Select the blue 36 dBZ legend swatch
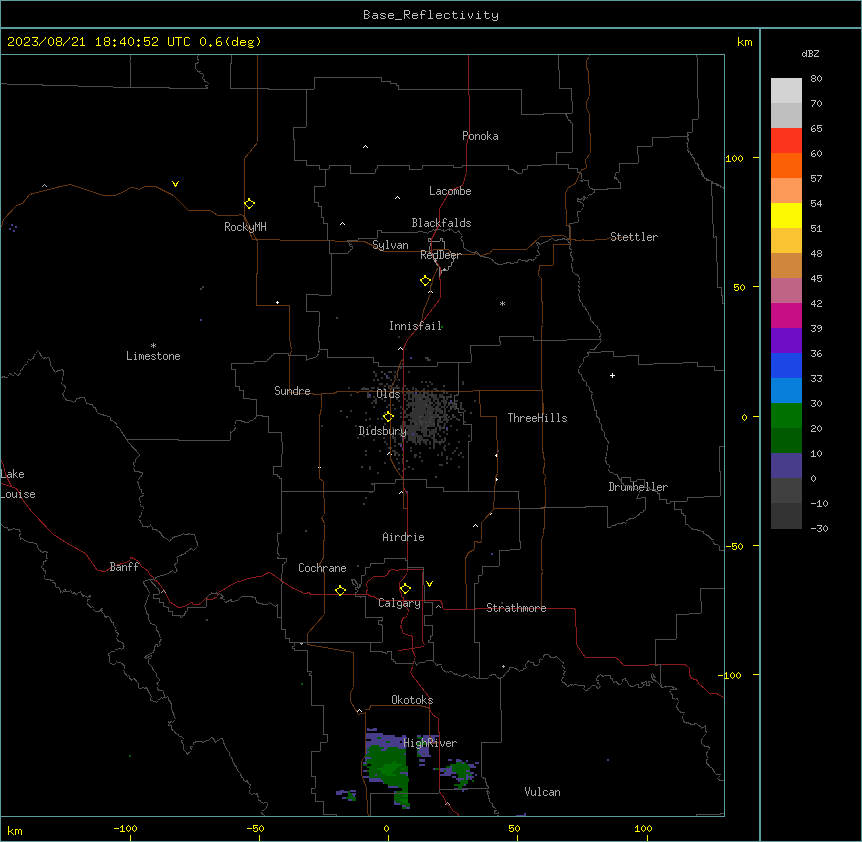This screenshot has height=842, width=862. [x=786, y=365]
